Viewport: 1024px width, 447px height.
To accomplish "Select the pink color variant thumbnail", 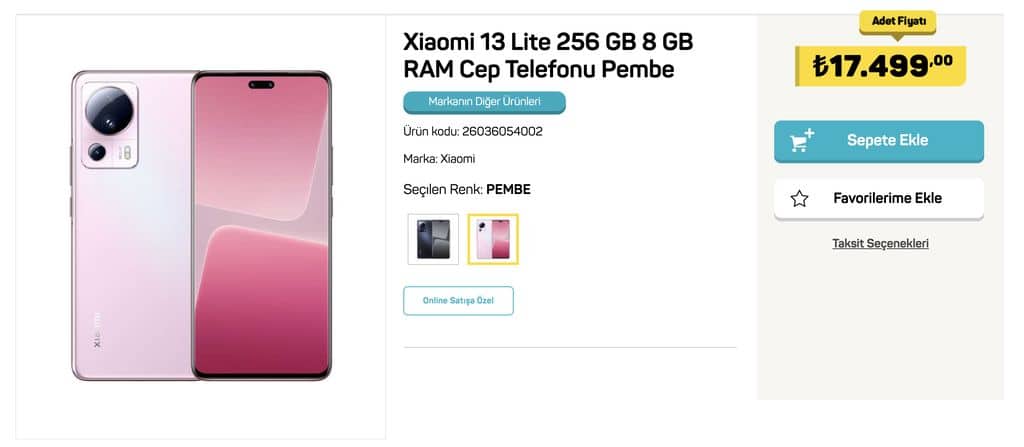I will 493,239.
